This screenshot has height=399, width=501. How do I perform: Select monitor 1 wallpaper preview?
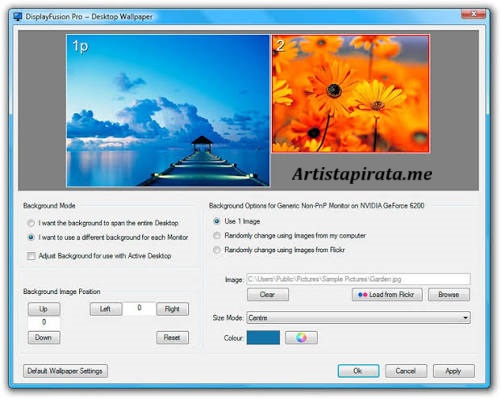(x=168, y=110)
